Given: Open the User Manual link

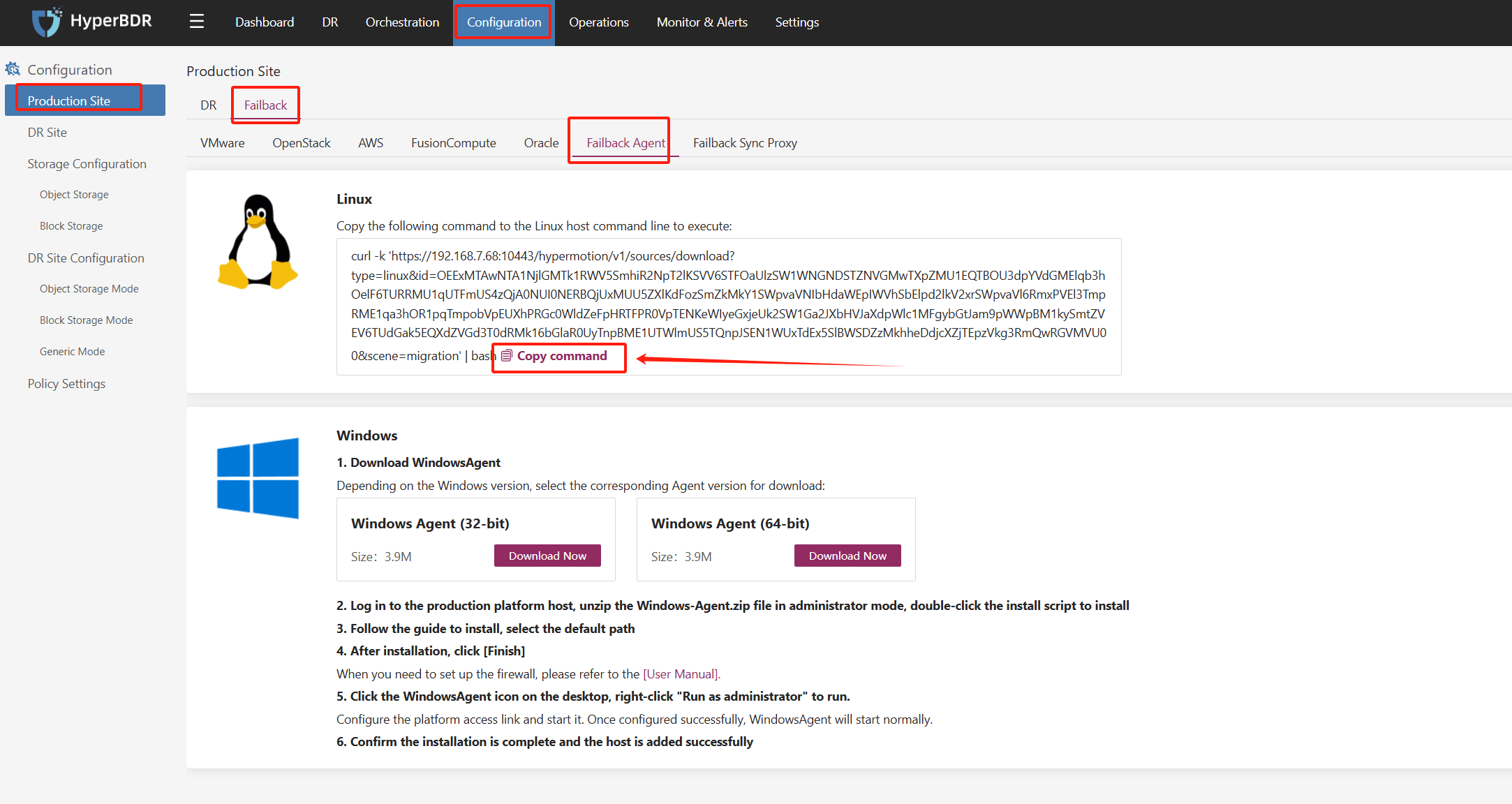Looking at the screenshot, I should pyautogui.click(x=681, y=673).
